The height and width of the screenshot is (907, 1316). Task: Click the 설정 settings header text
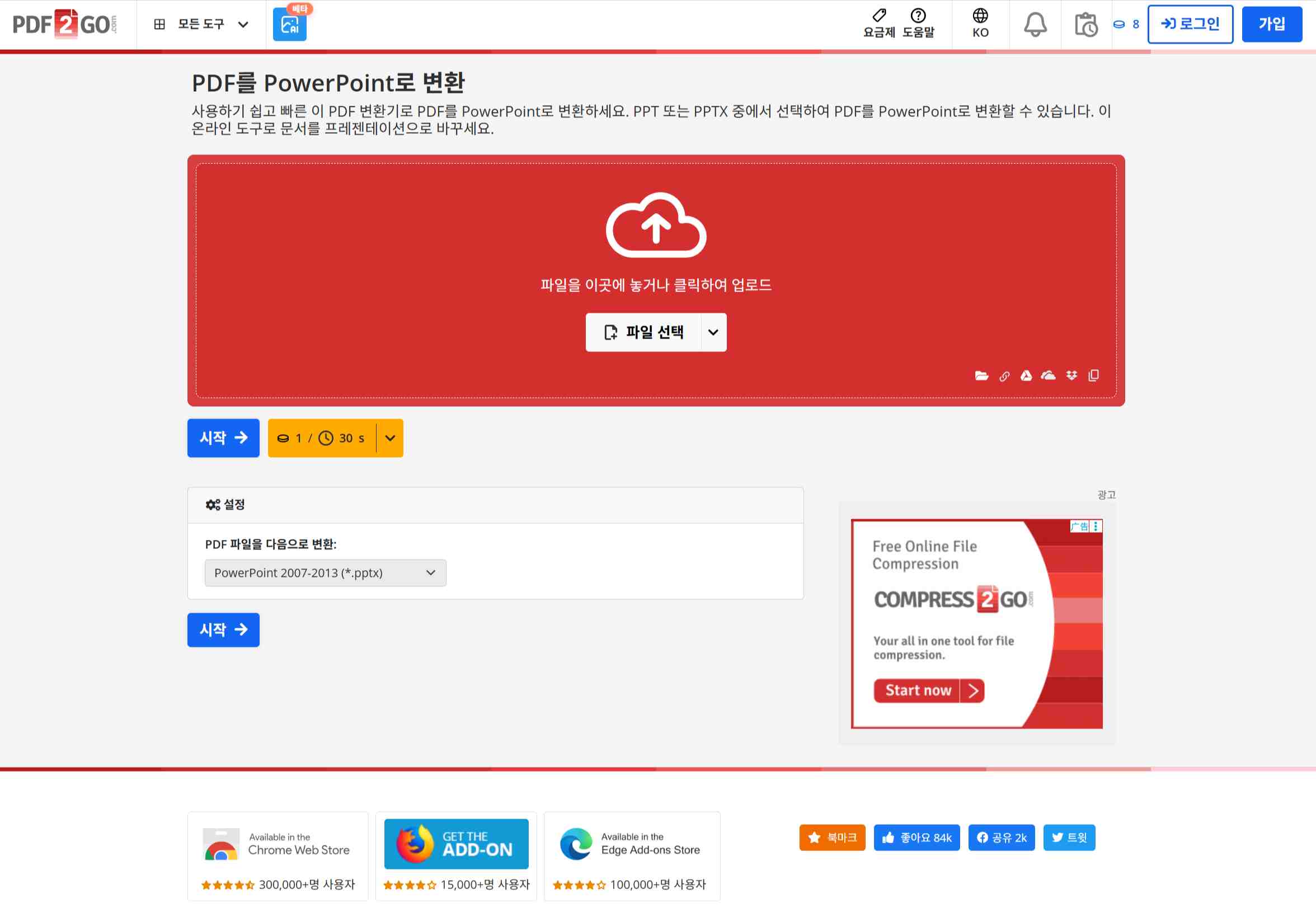[x=234, y=505]
